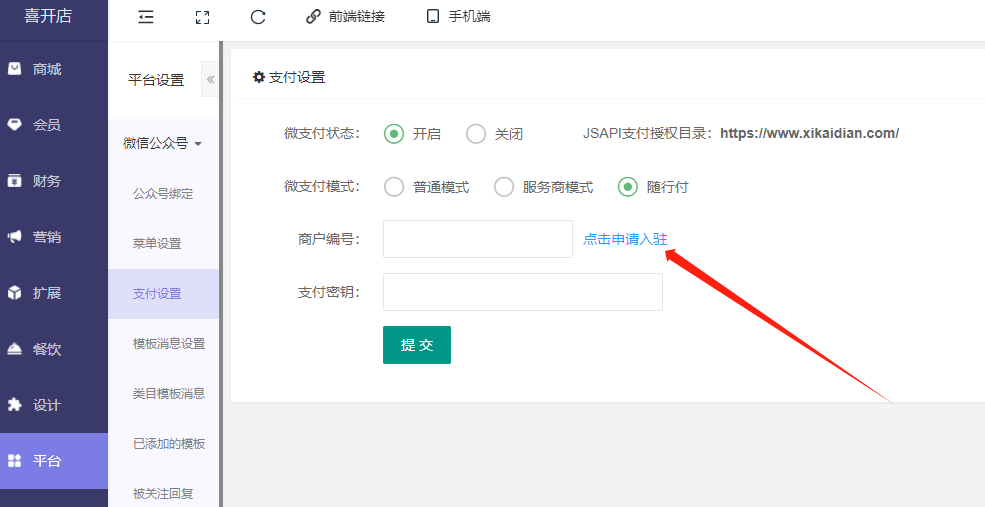Click the https://www.xikaidian.com/ URL text

[809, 133]
